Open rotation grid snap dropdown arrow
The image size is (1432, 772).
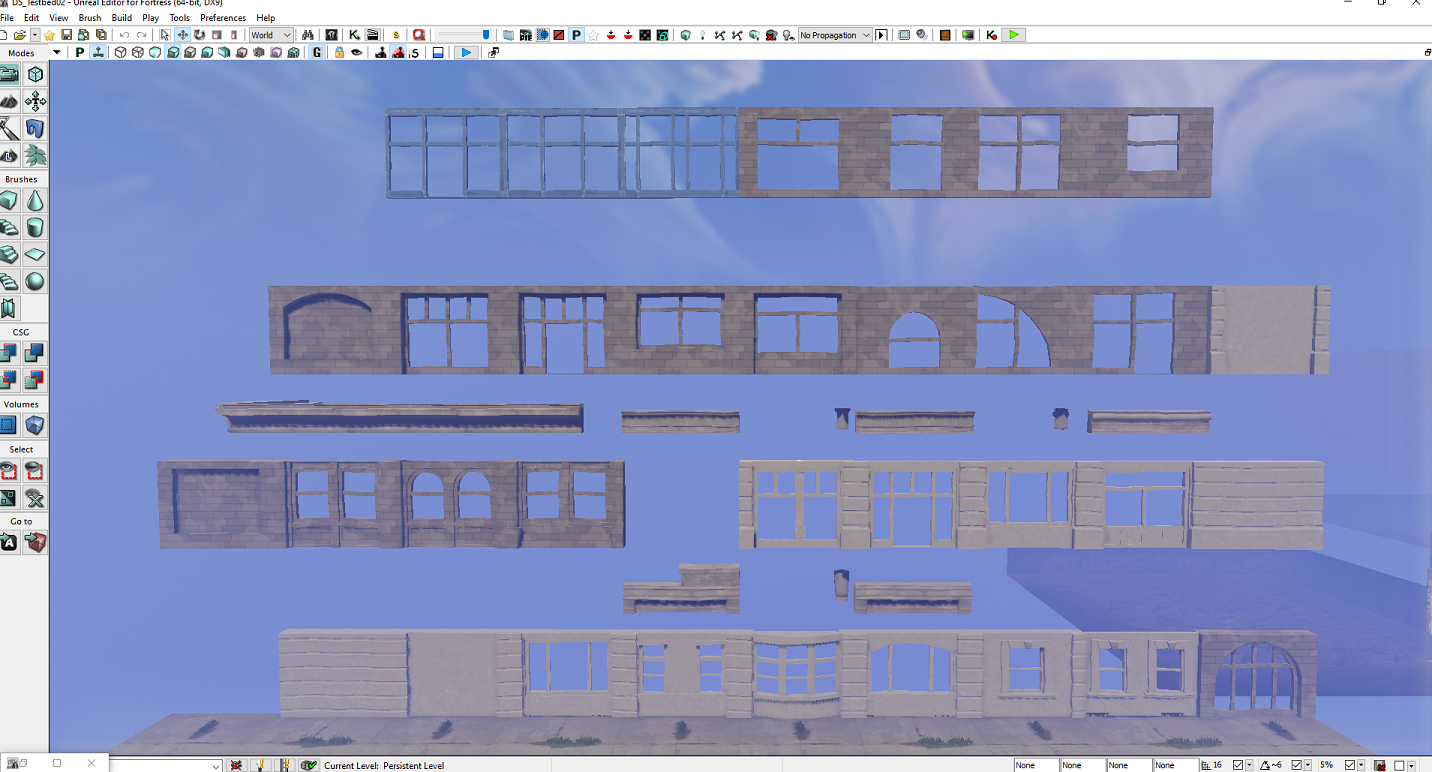click(x=1309, y=765)
